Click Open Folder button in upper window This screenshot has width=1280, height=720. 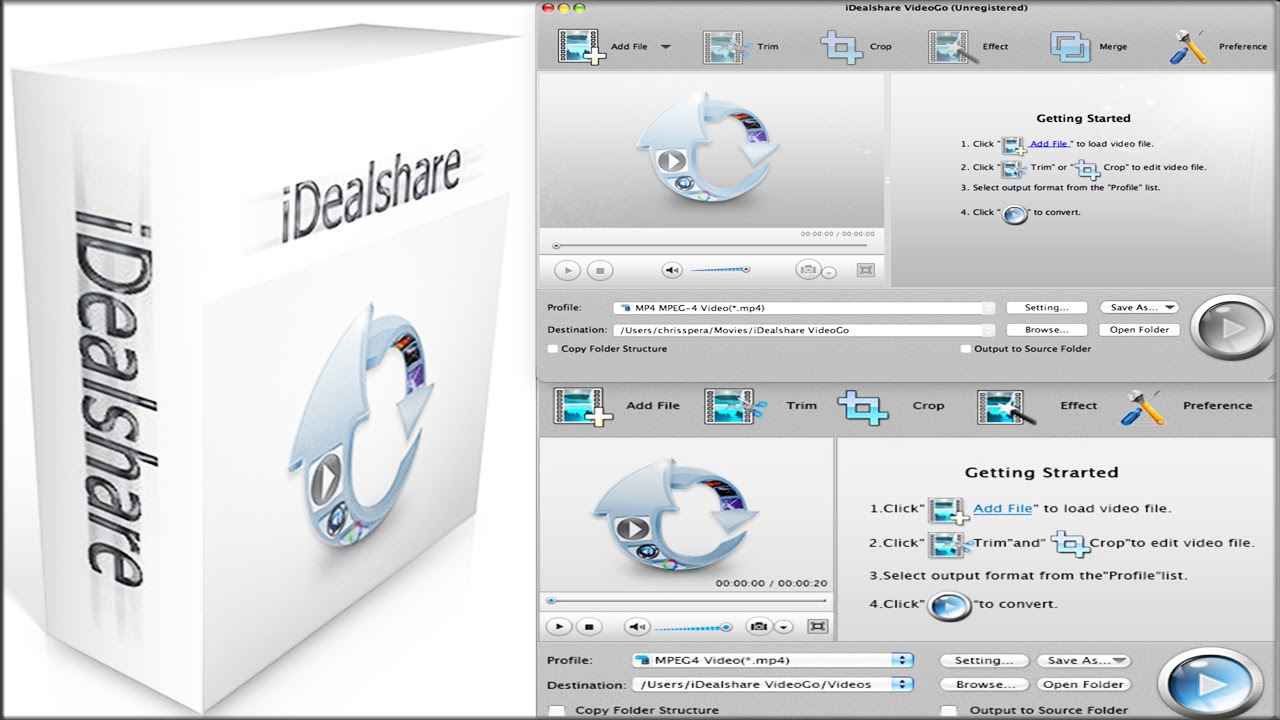[x=1139, y=329]
